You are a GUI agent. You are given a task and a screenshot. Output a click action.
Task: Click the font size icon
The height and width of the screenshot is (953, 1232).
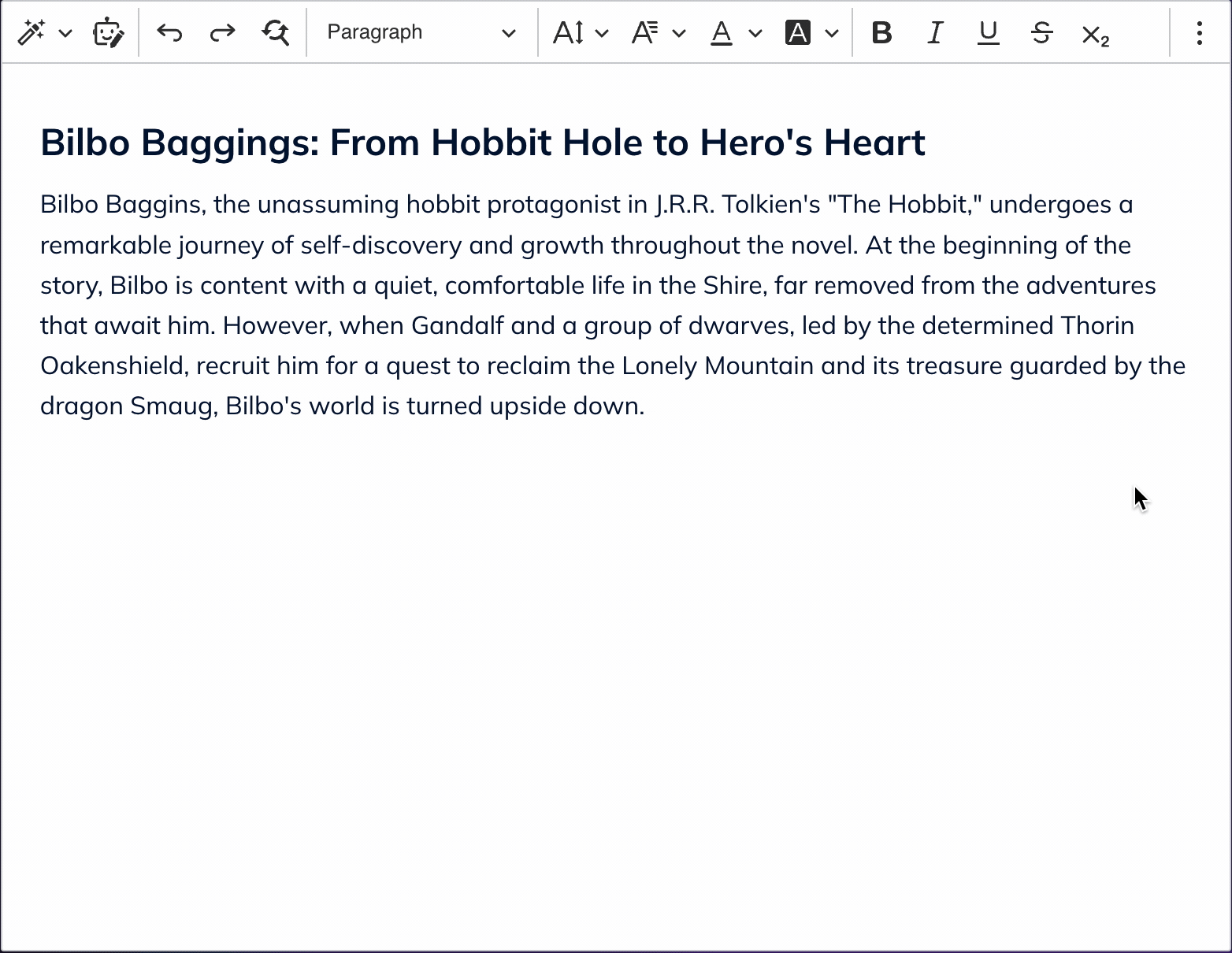[569, 33]
